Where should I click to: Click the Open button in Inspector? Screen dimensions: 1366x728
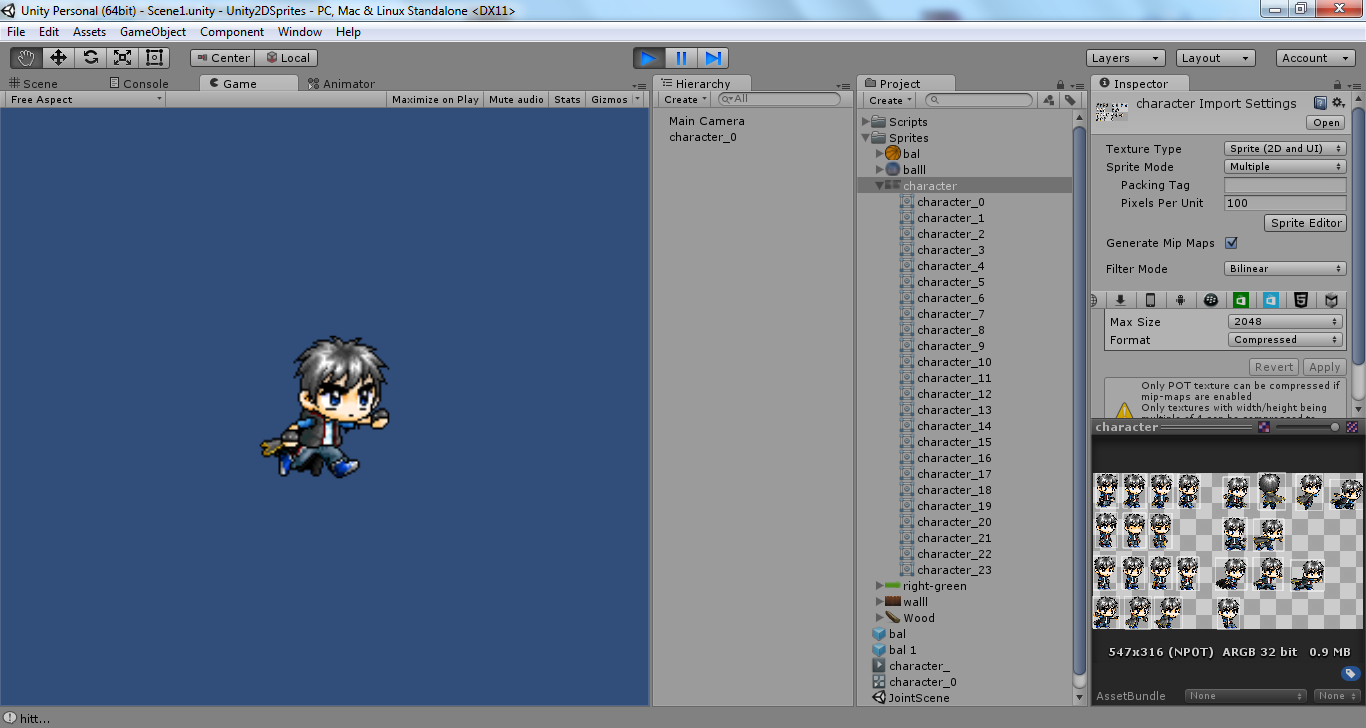tap(1327, 123)
